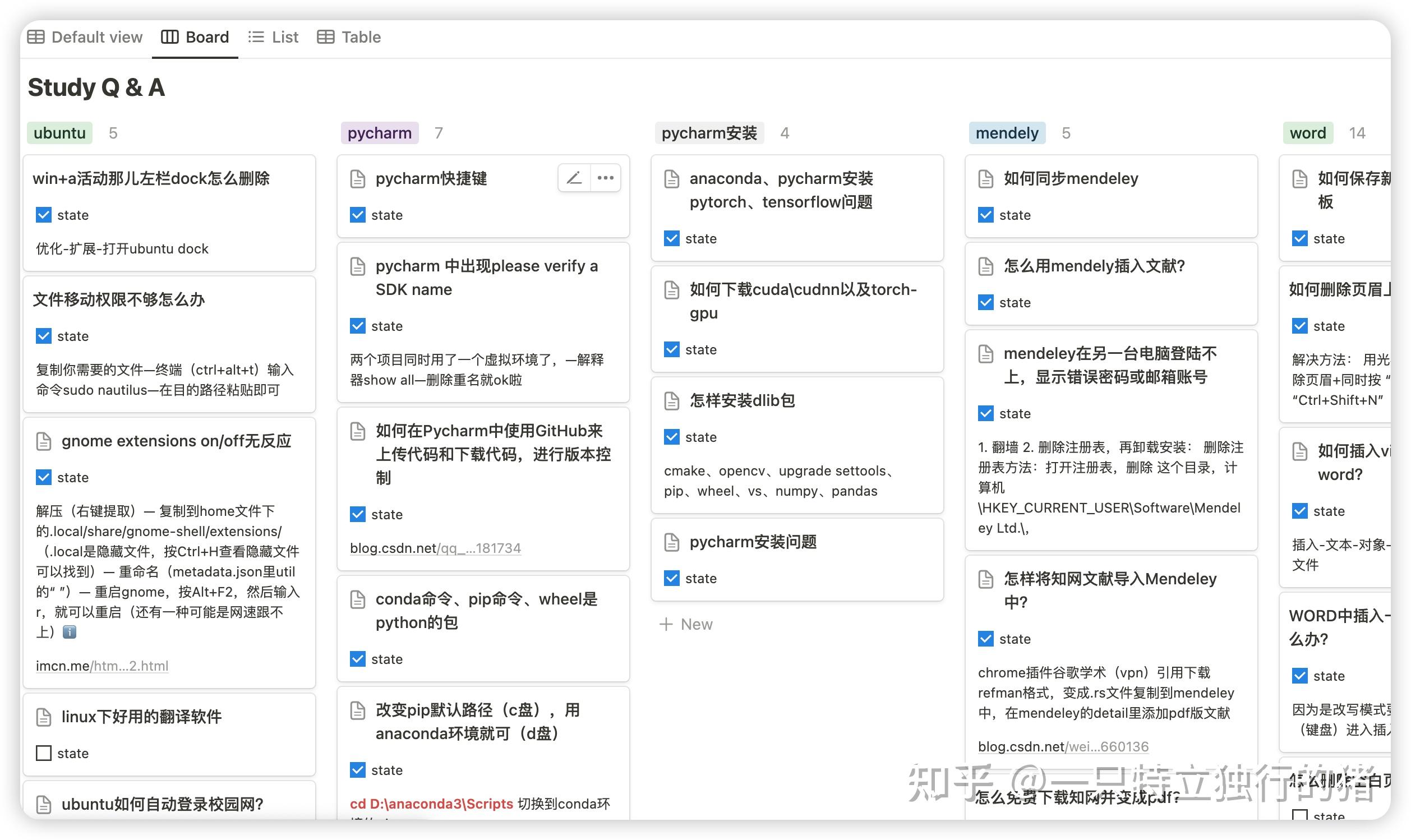The height and width of the screenshot is (840, 1411).
Task: Click the Study Q & A page title
Action: (x=97, y=87)
